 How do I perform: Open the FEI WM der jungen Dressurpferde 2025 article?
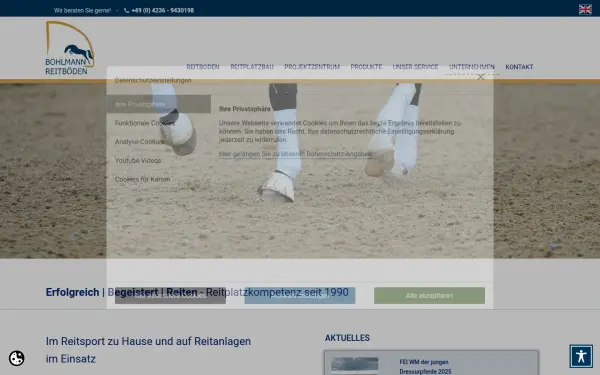click(x=425, y=367)
